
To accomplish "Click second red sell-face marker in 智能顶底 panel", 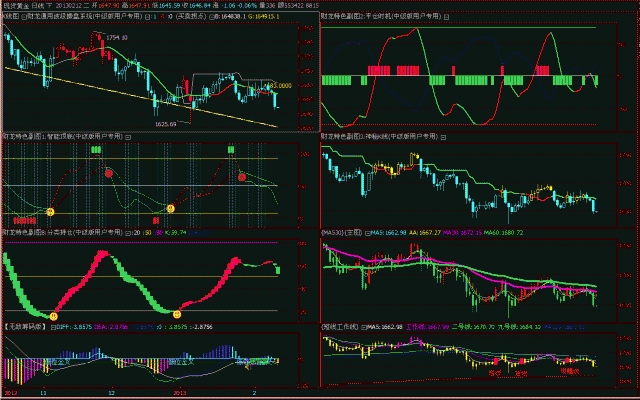I will (241, 175).
